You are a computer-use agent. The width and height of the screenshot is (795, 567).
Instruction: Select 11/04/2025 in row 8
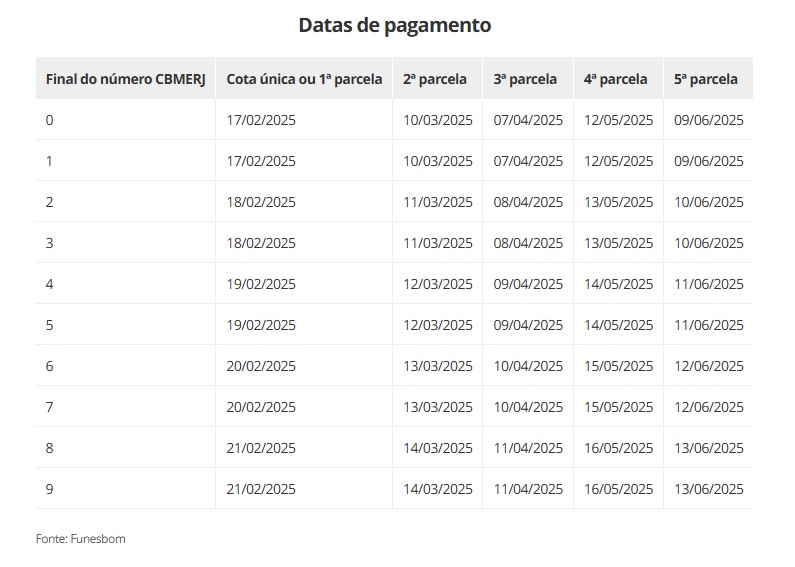pyautogui.click(x=528, y=448)
